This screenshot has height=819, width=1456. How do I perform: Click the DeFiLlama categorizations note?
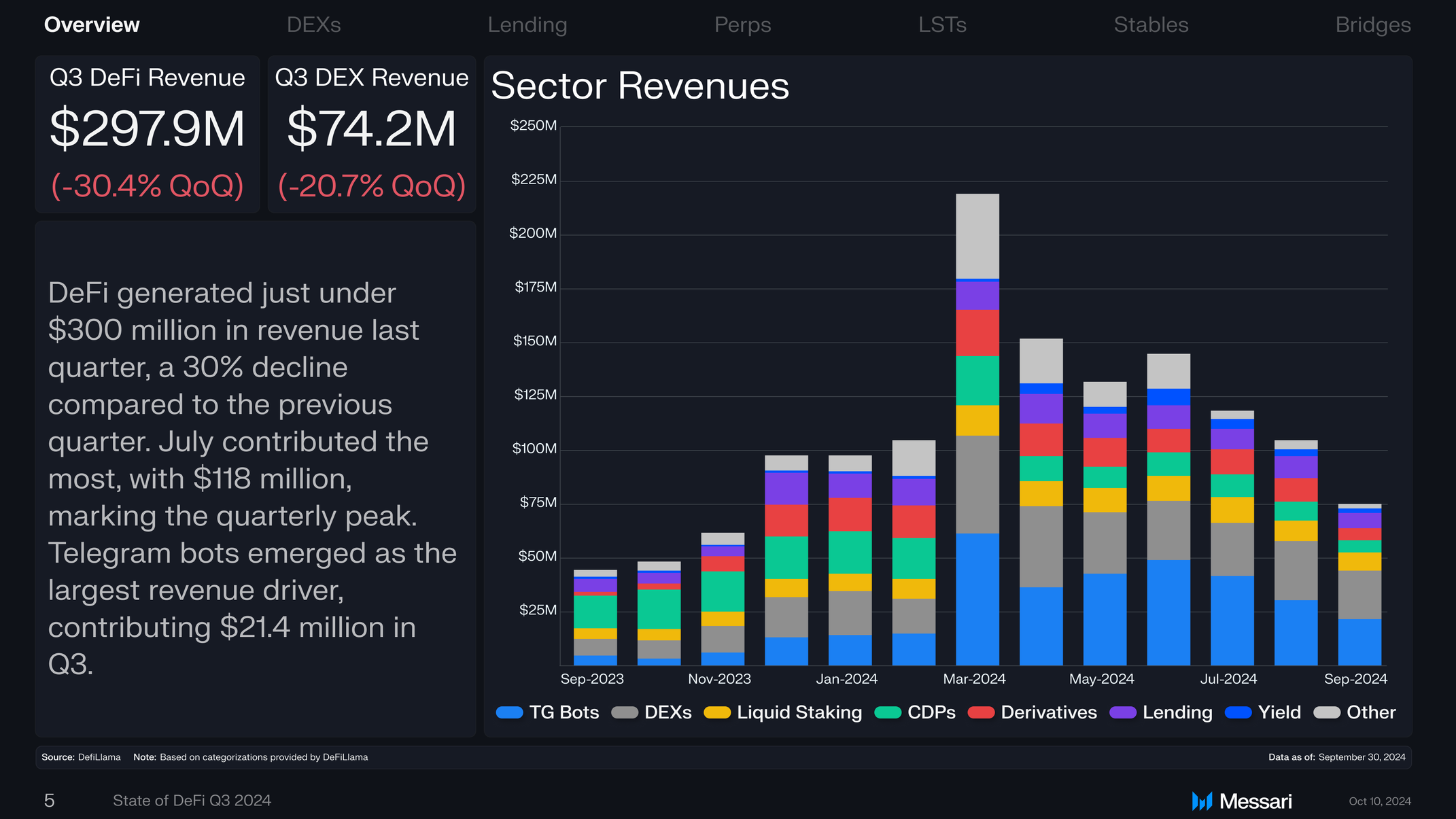(250, 757)
